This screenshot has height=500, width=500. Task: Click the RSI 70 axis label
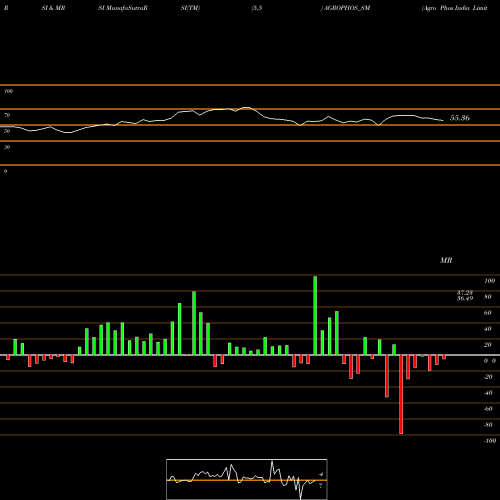[7, 115]
